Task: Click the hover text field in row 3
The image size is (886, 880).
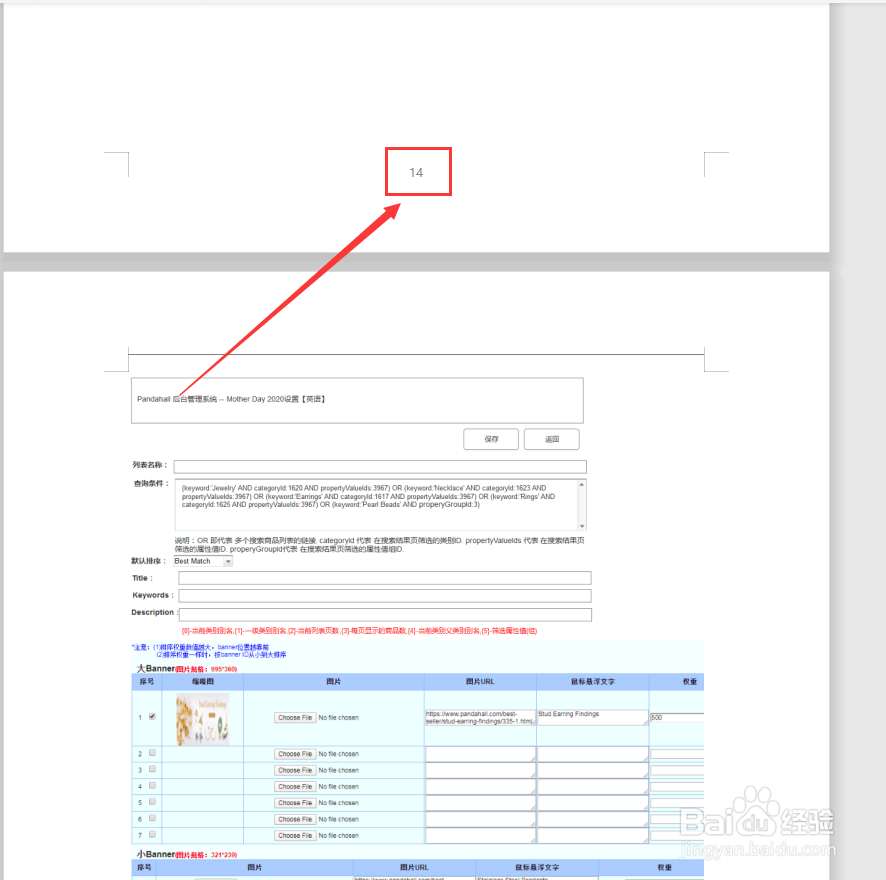Action: [593, 770]
